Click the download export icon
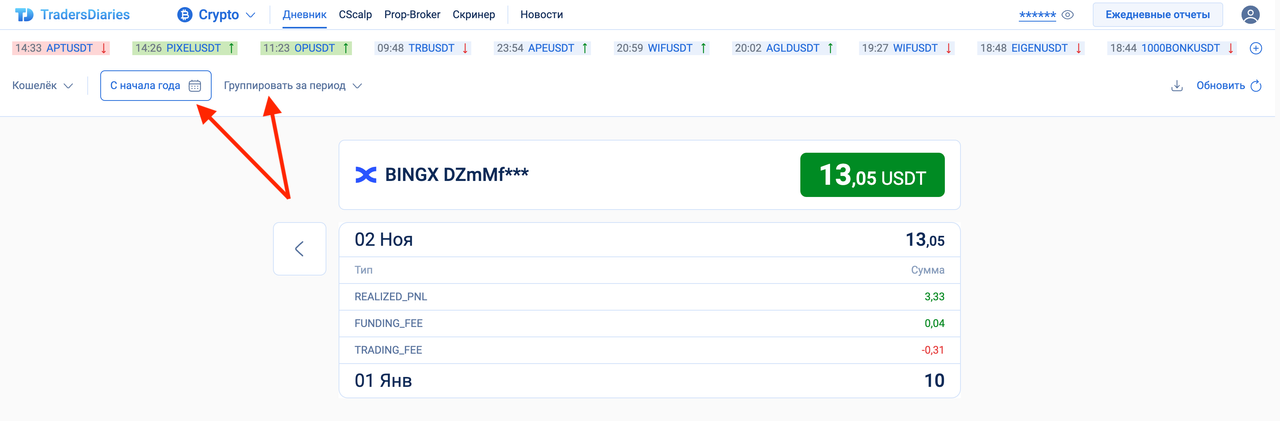Image resolution: width=1280 pixels, height=421 pixels. (1176, 86)
